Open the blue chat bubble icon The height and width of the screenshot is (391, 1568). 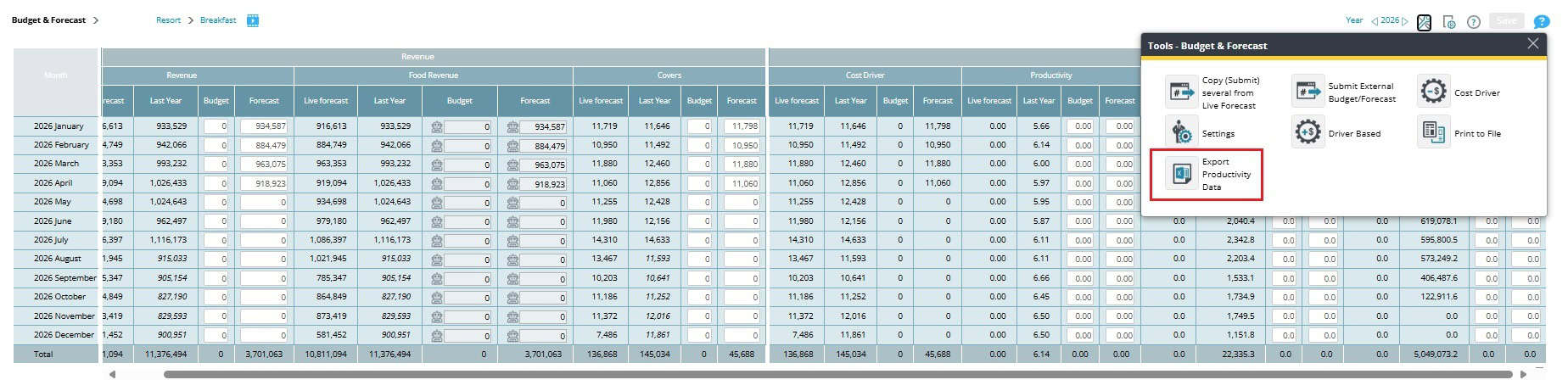pos(1542,22)
